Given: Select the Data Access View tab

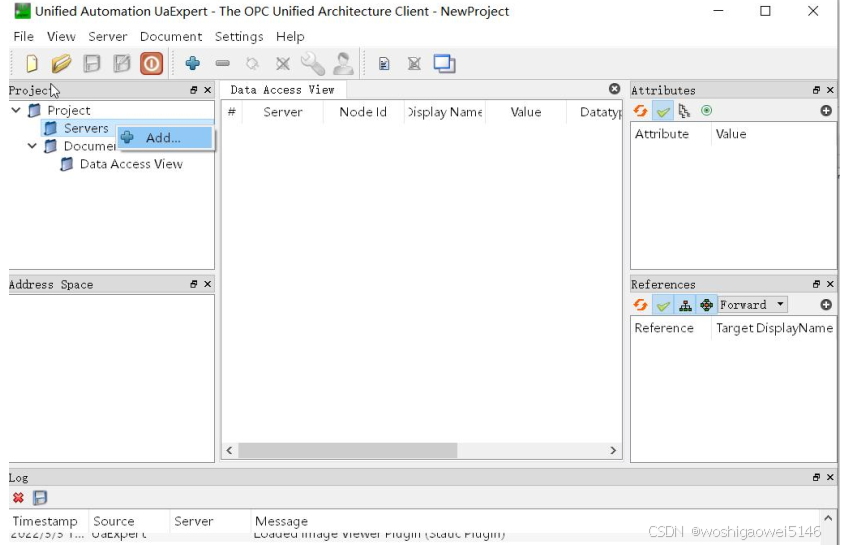Looking at the screenshot, I should click(x=283, y=90).
